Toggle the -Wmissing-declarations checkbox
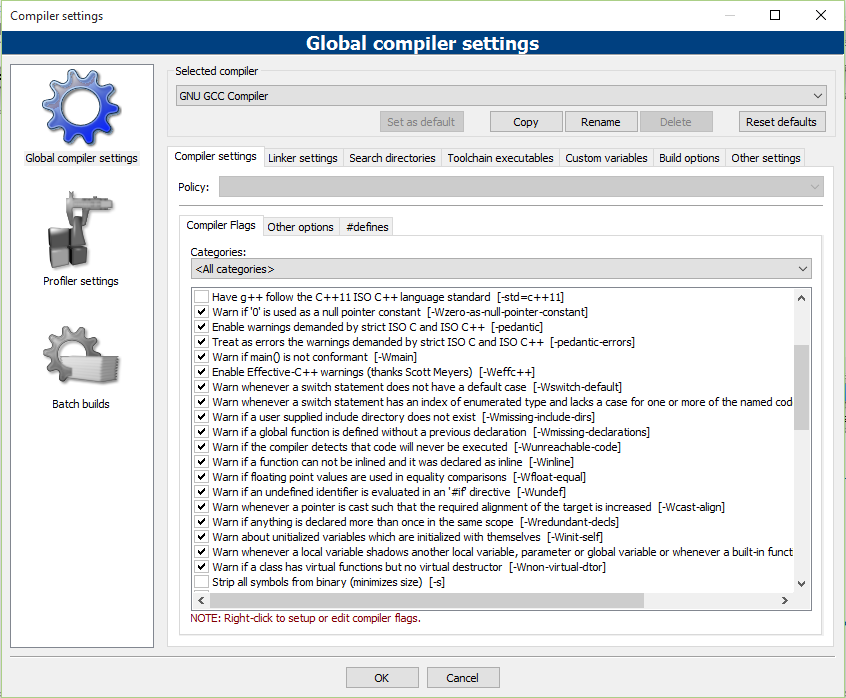846x698 pixels. click(201, 432)
